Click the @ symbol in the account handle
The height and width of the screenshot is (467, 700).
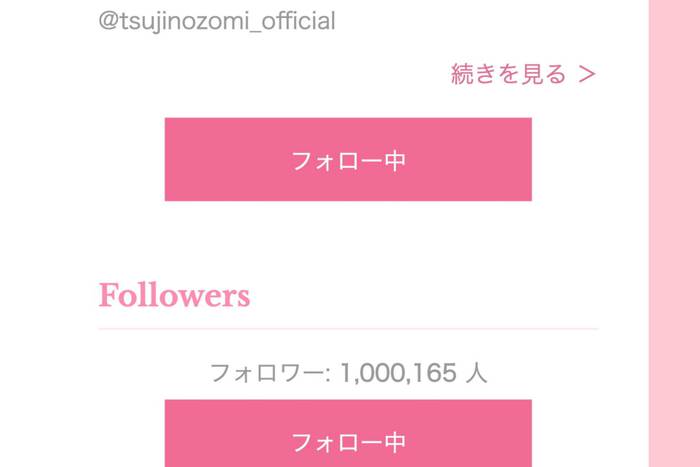pos(108,21)
